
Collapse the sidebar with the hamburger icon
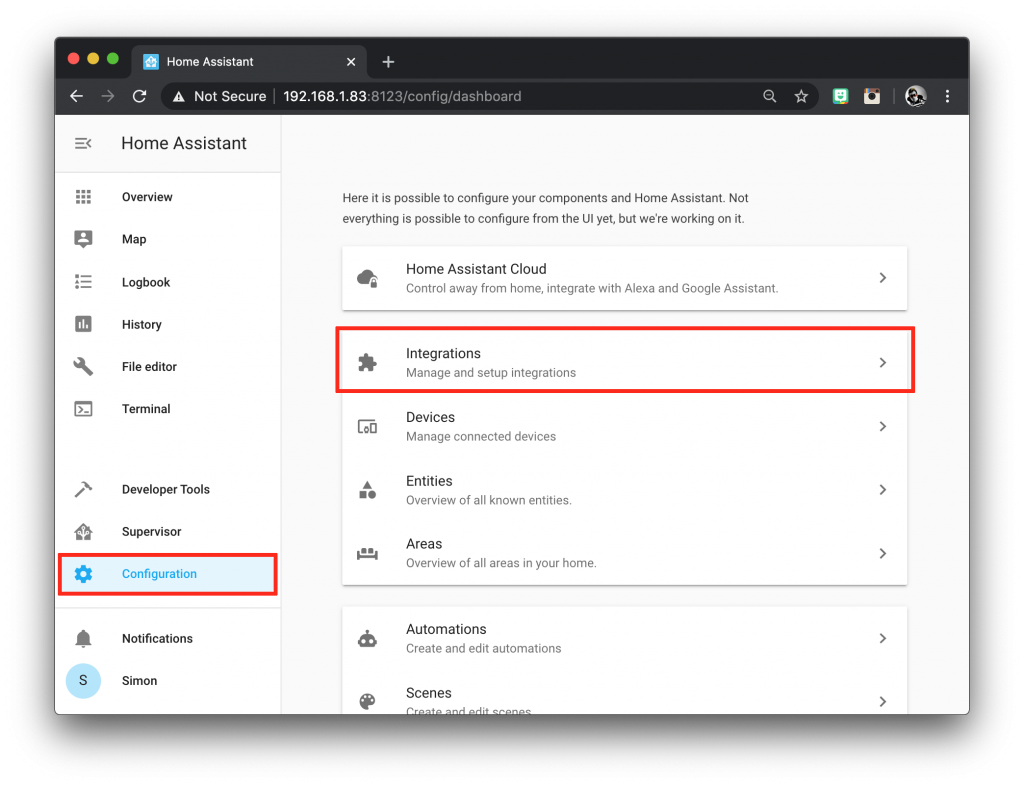(83, 143)
